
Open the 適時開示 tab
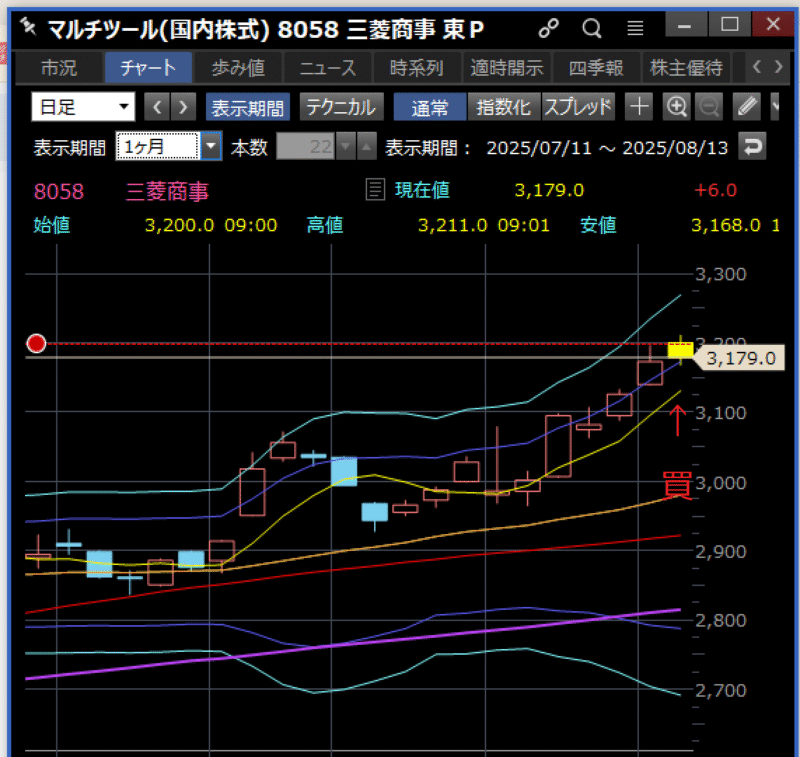(507, 67)
